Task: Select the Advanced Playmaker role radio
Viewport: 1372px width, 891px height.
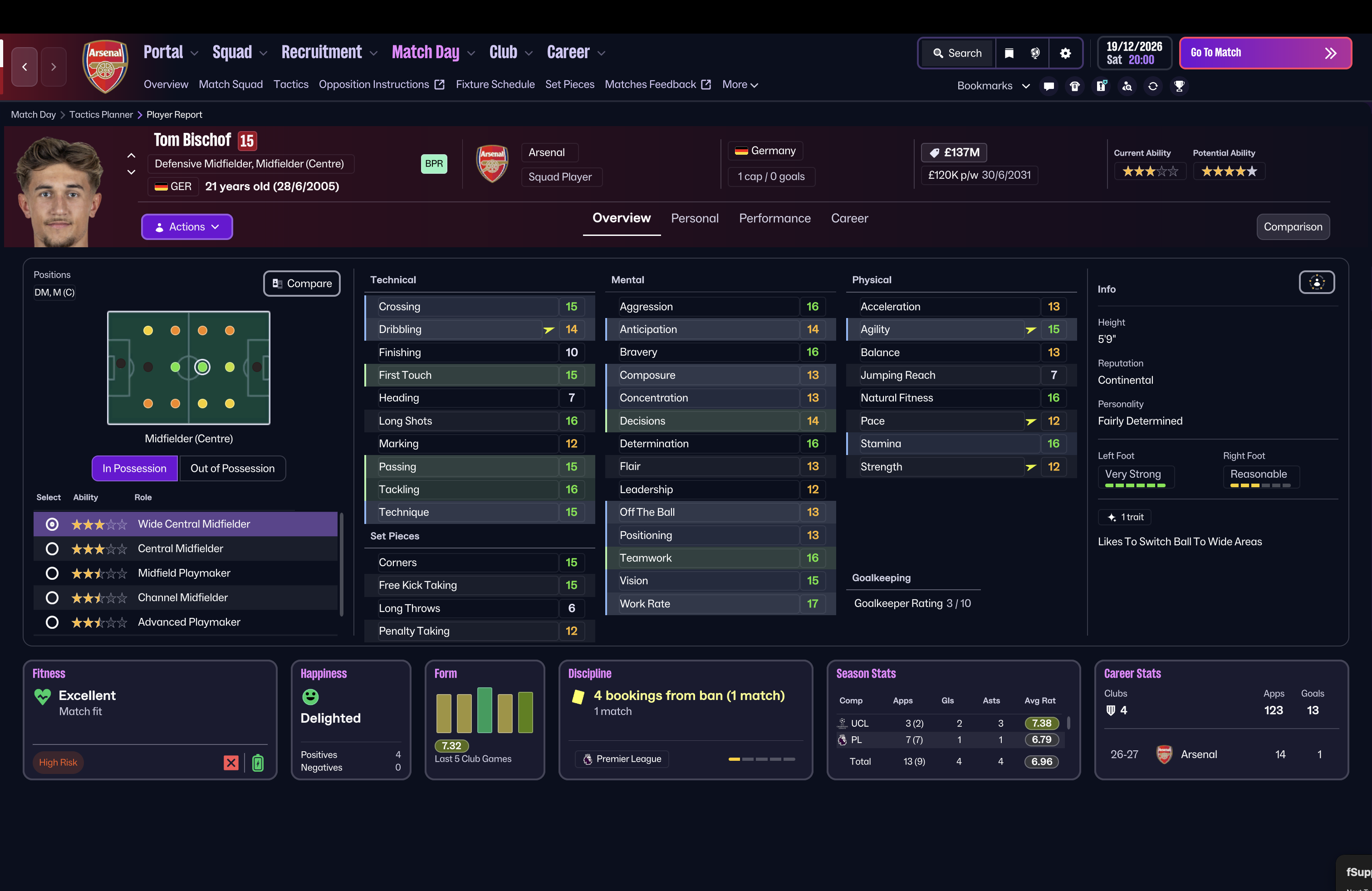Action: (52, 622)
